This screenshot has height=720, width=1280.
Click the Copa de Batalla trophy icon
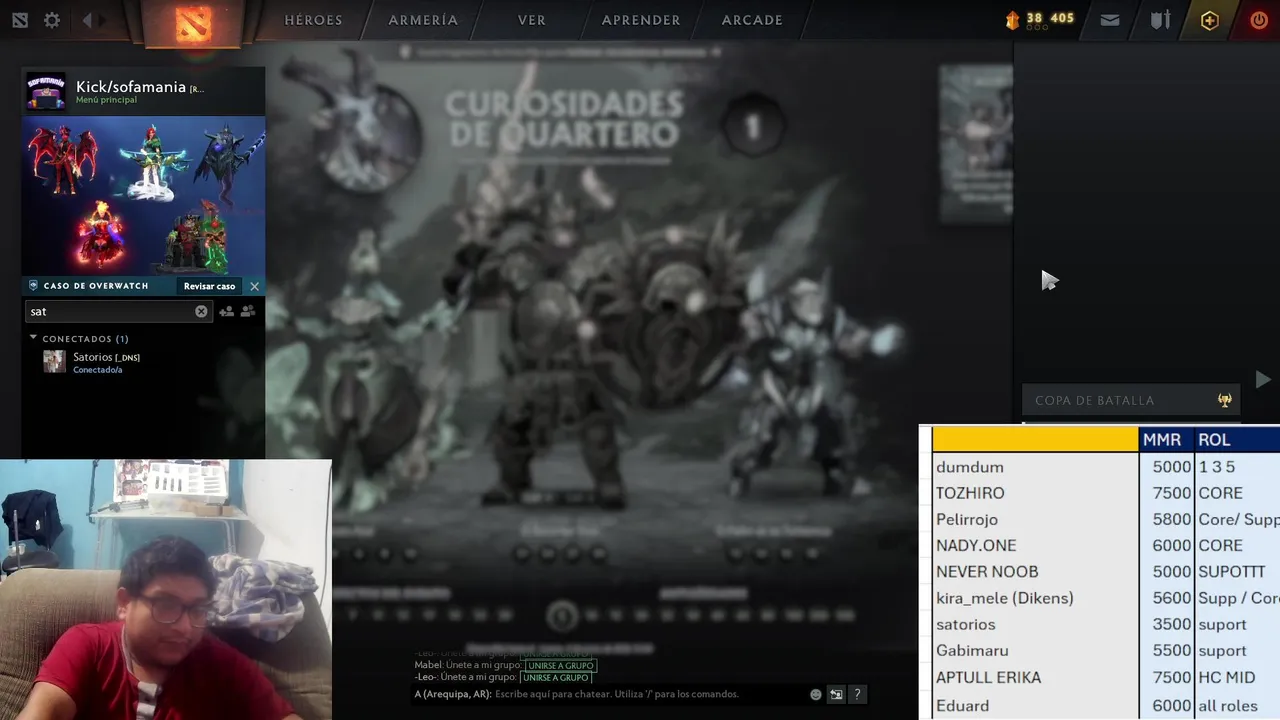pyautogui.click(x=1224, y=400)
